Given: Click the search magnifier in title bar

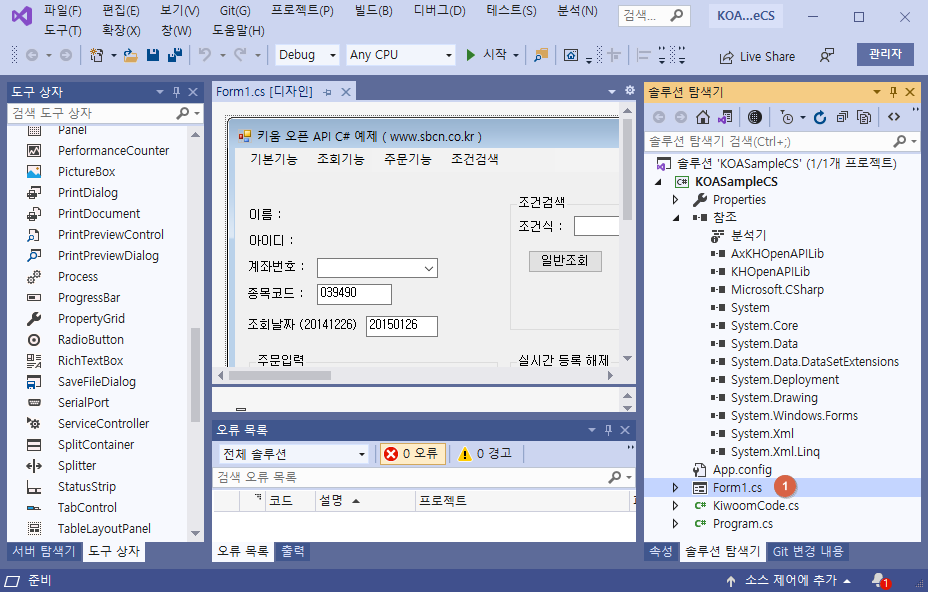Looking at the screenshot, I should [x=676, y=15].
